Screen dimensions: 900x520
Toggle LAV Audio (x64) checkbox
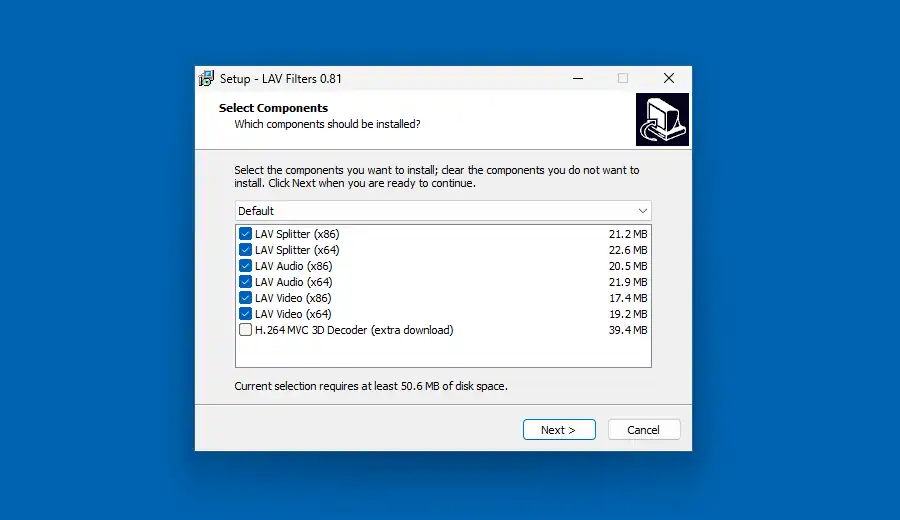(x=245, y=282)
